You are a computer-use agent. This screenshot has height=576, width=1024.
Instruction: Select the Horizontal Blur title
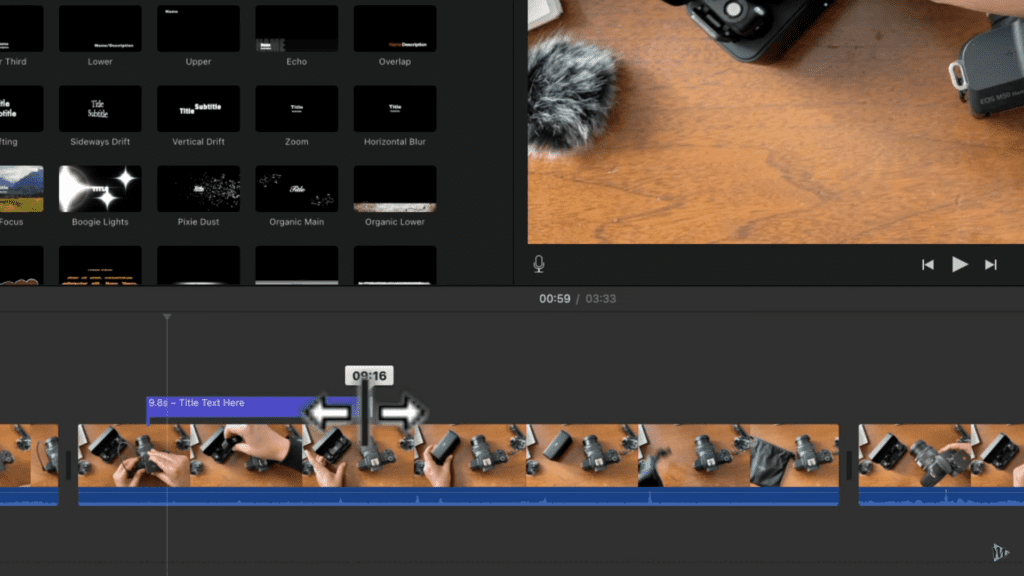[x=395, y=108]
